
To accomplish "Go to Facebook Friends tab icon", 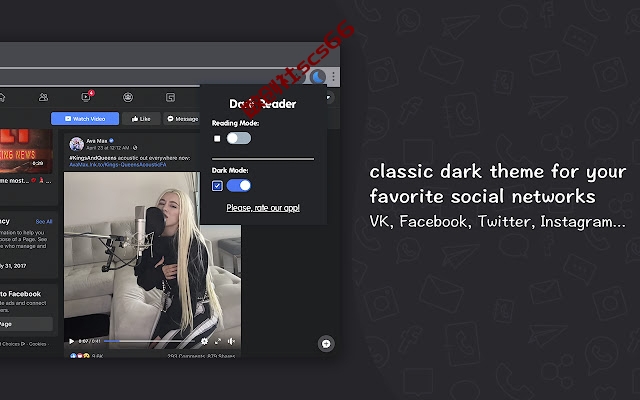I will 43,97.
